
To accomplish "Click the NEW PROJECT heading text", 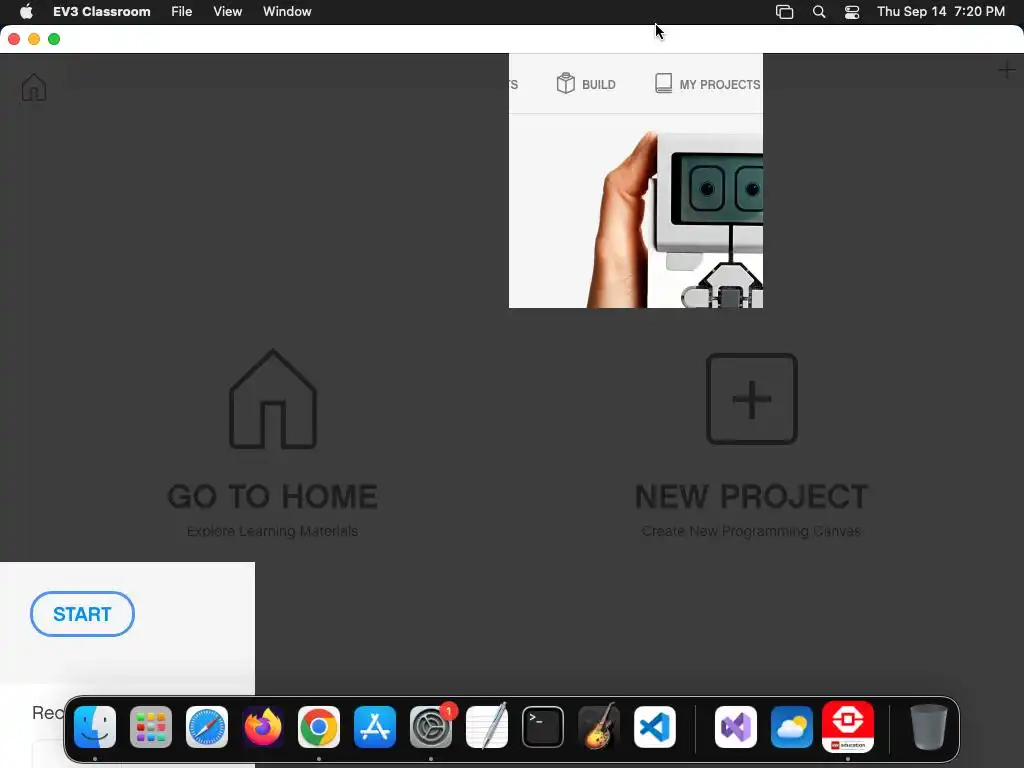I will (752, 496).
